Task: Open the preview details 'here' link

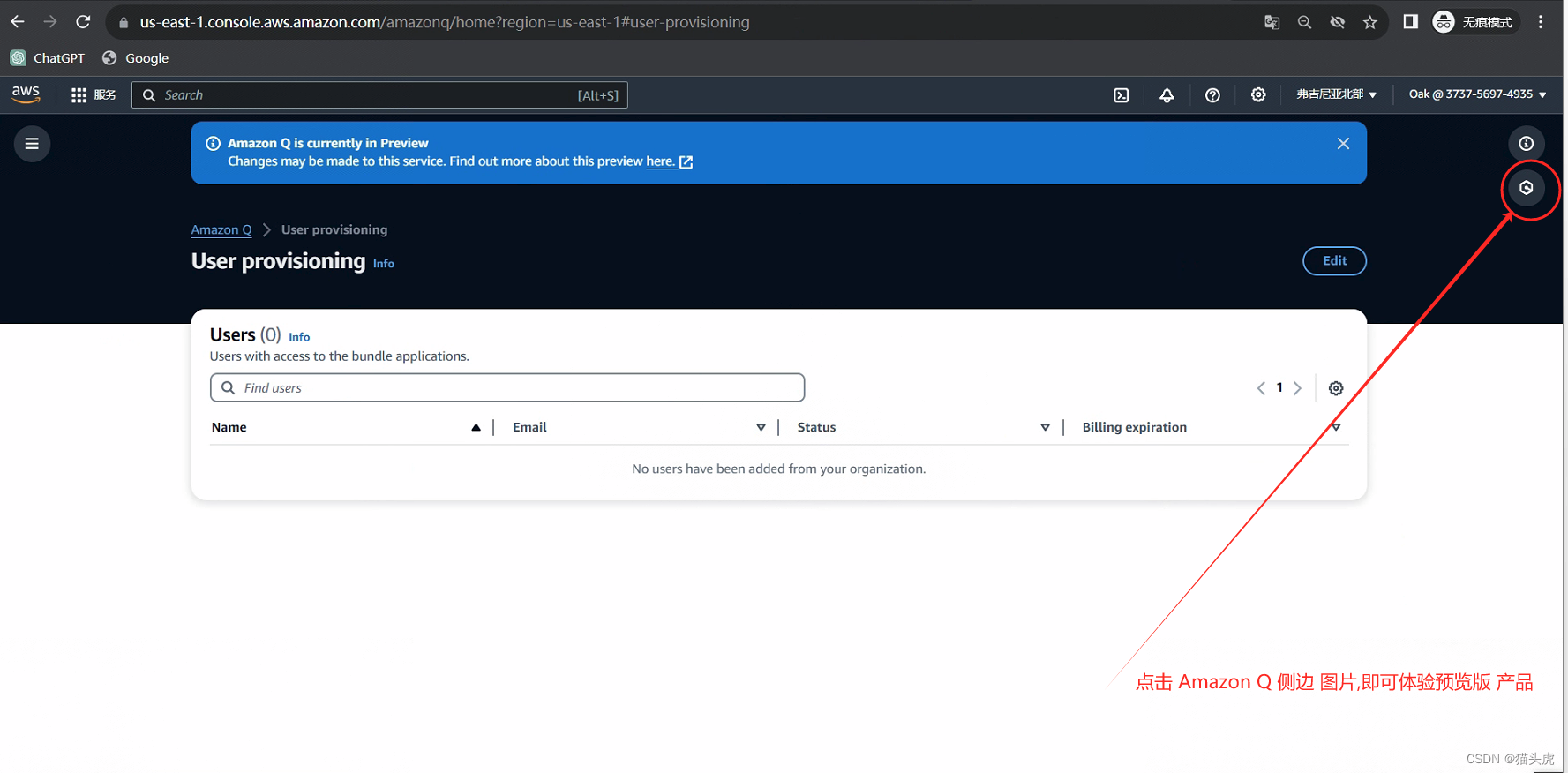Action: [x=669, y=161]
